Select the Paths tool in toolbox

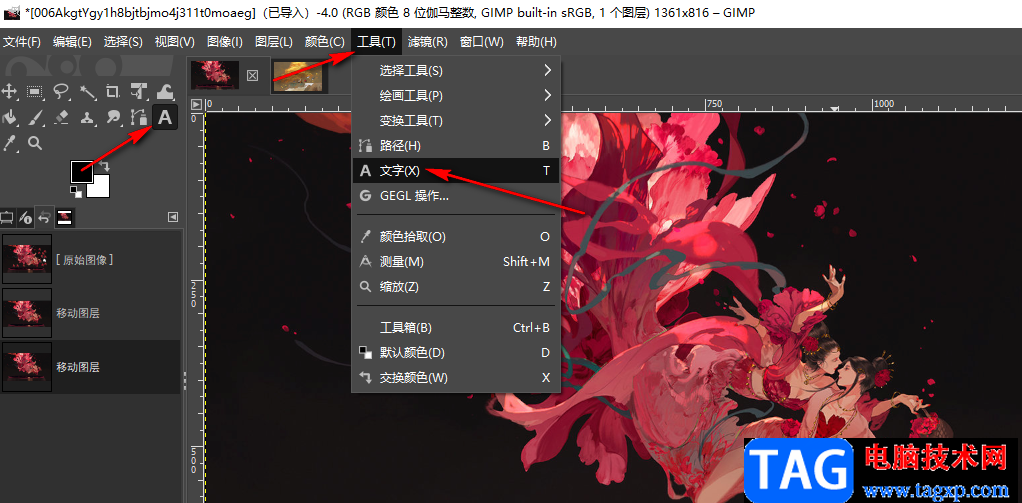tap(139, 117)
